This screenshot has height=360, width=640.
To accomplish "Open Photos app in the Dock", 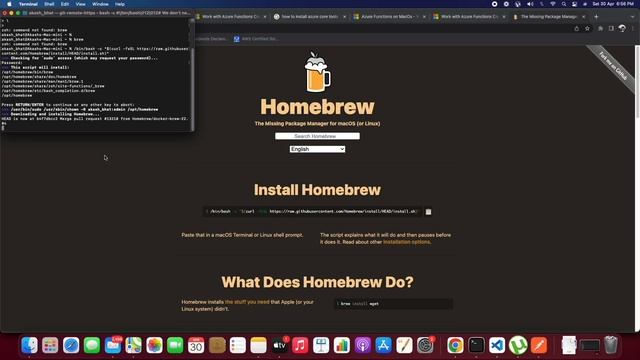I will pyautogui.click(x=154, y=345).
